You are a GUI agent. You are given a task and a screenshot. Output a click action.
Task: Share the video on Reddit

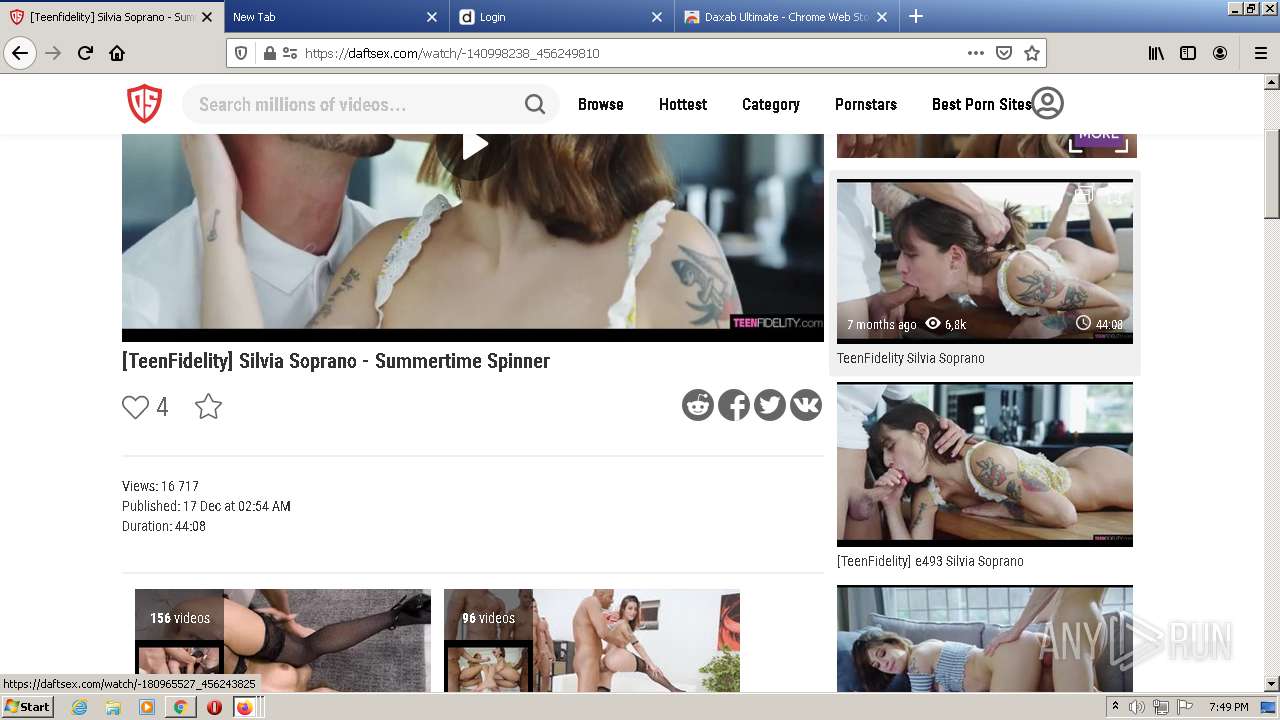click(x=698, y=404)
